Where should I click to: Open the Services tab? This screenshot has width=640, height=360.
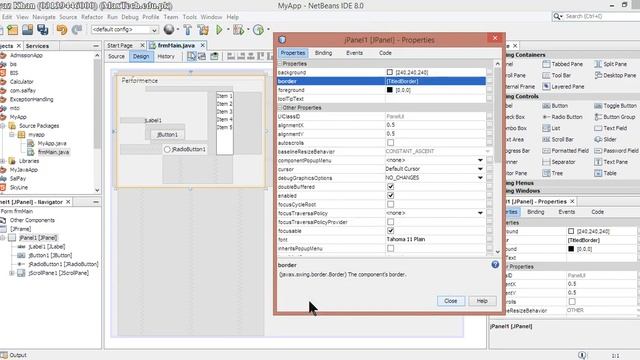tap(37, 46)
